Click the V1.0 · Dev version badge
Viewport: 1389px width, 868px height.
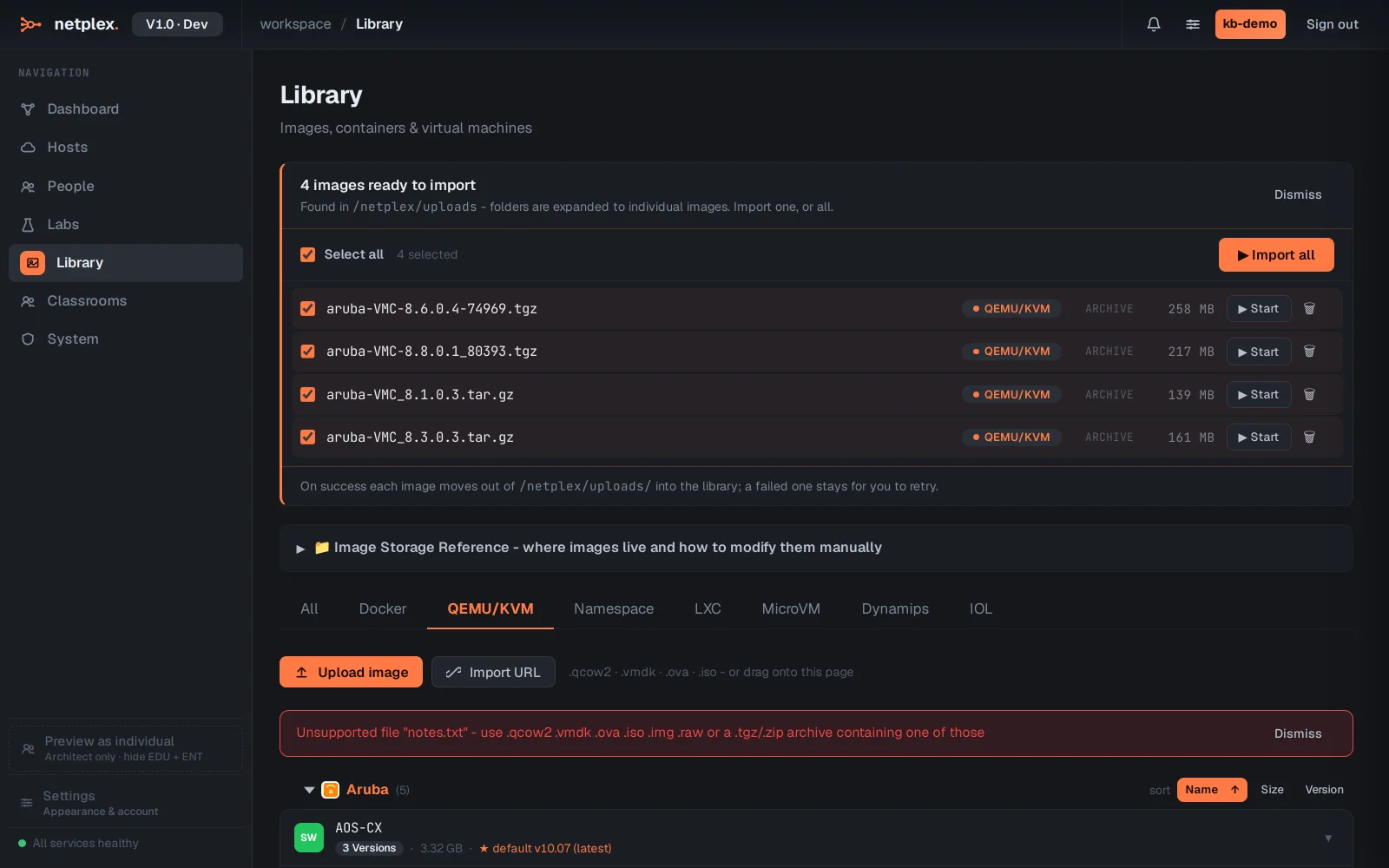point(177,24)
